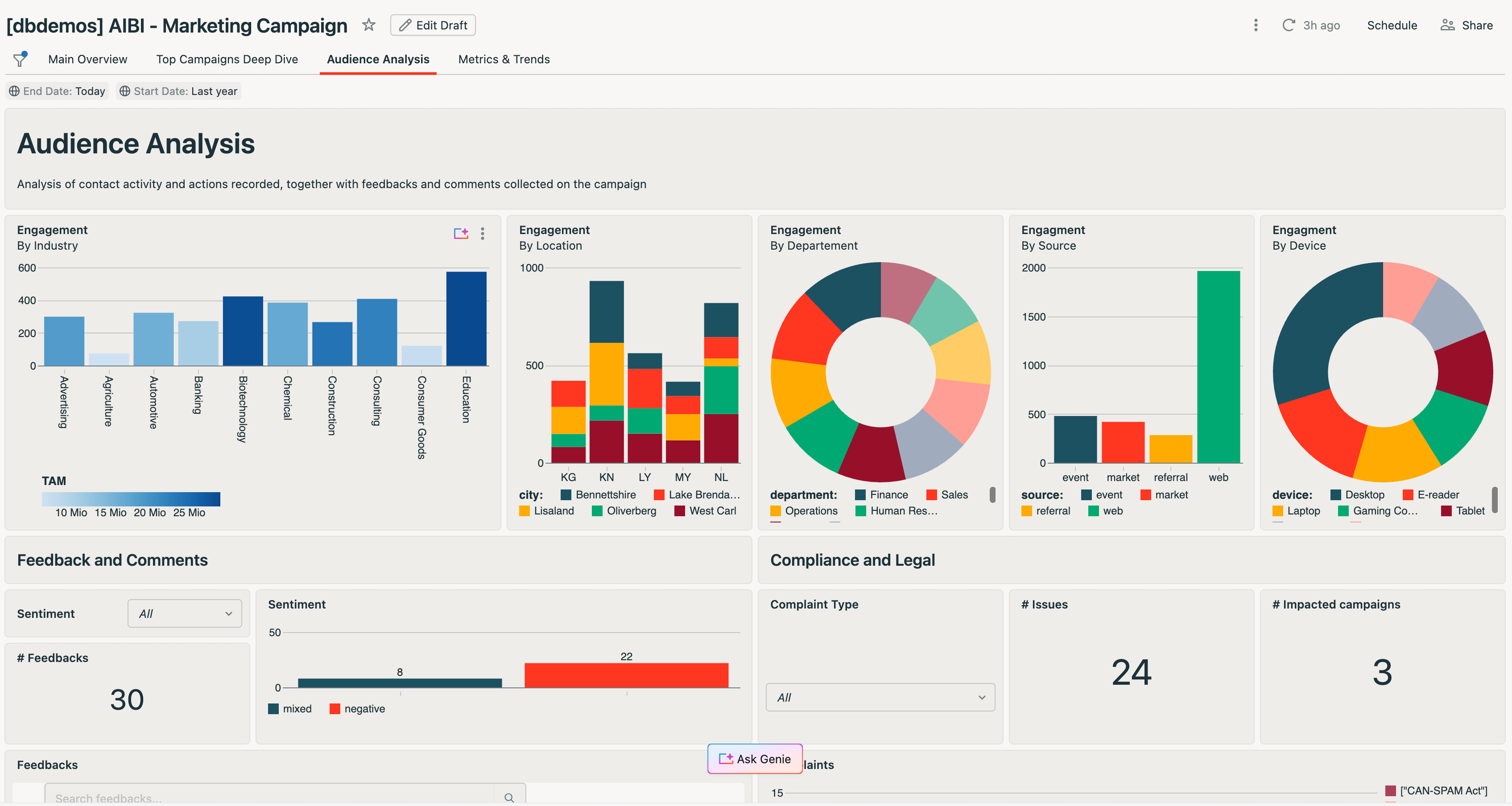This screenshot has height=806, width=1512.
Task: Open the dashboard filter icon
Action: (19, 59)
